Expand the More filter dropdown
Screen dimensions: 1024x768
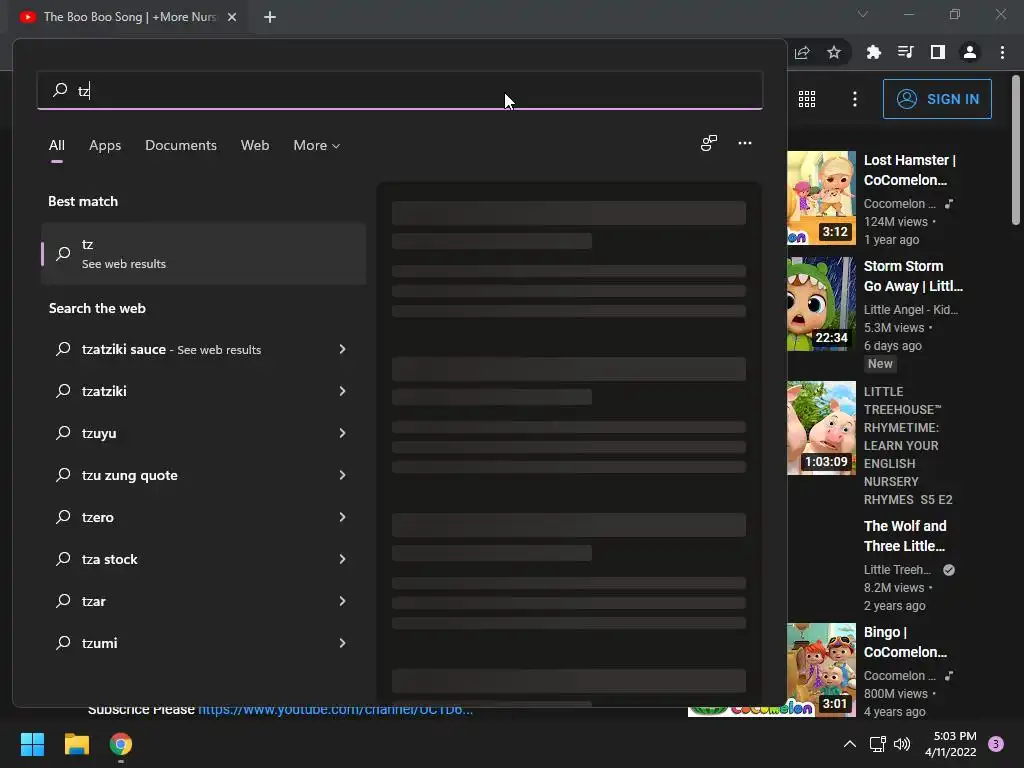[317, 145]
